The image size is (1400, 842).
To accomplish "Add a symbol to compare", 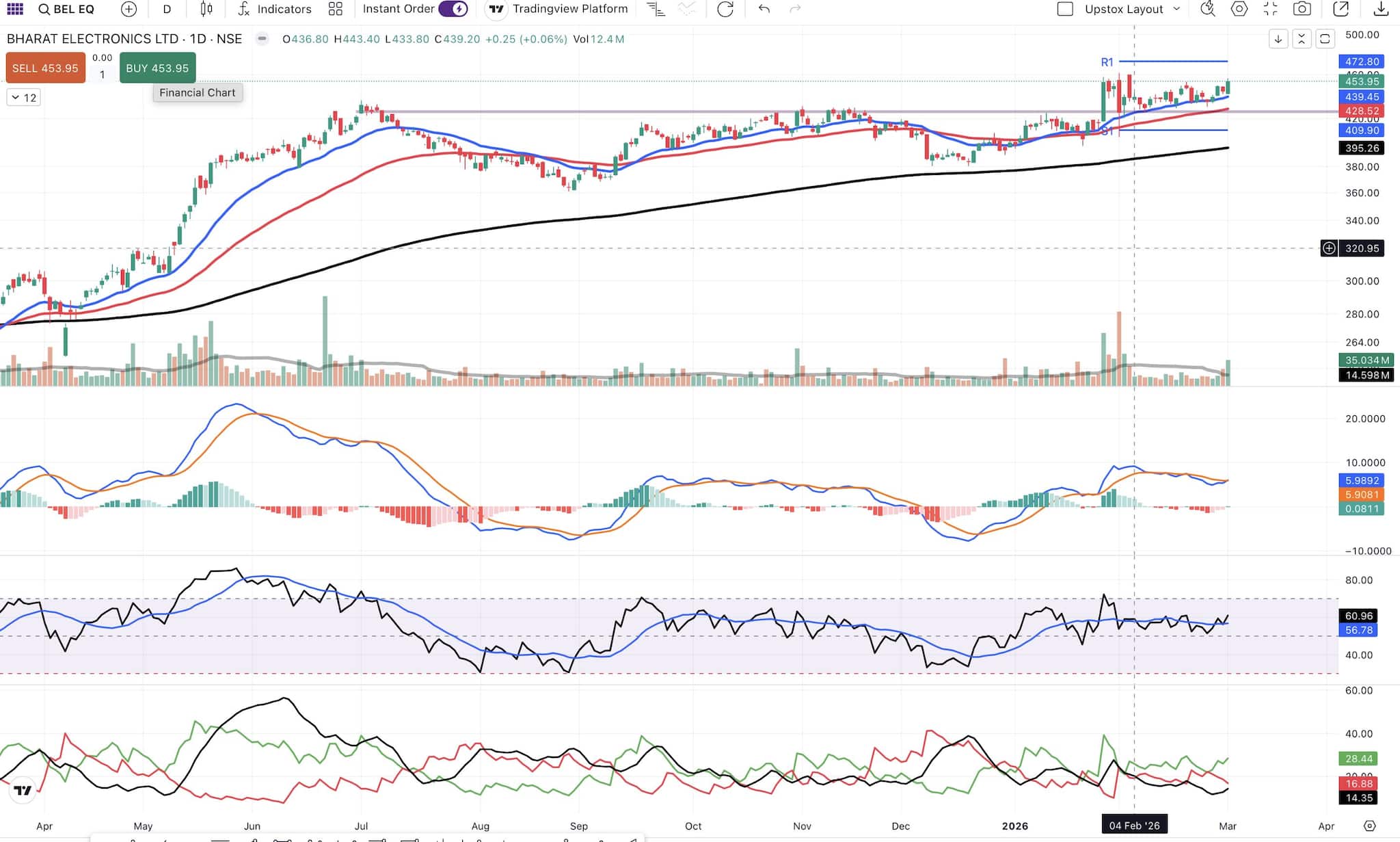I will pos(129,9).
